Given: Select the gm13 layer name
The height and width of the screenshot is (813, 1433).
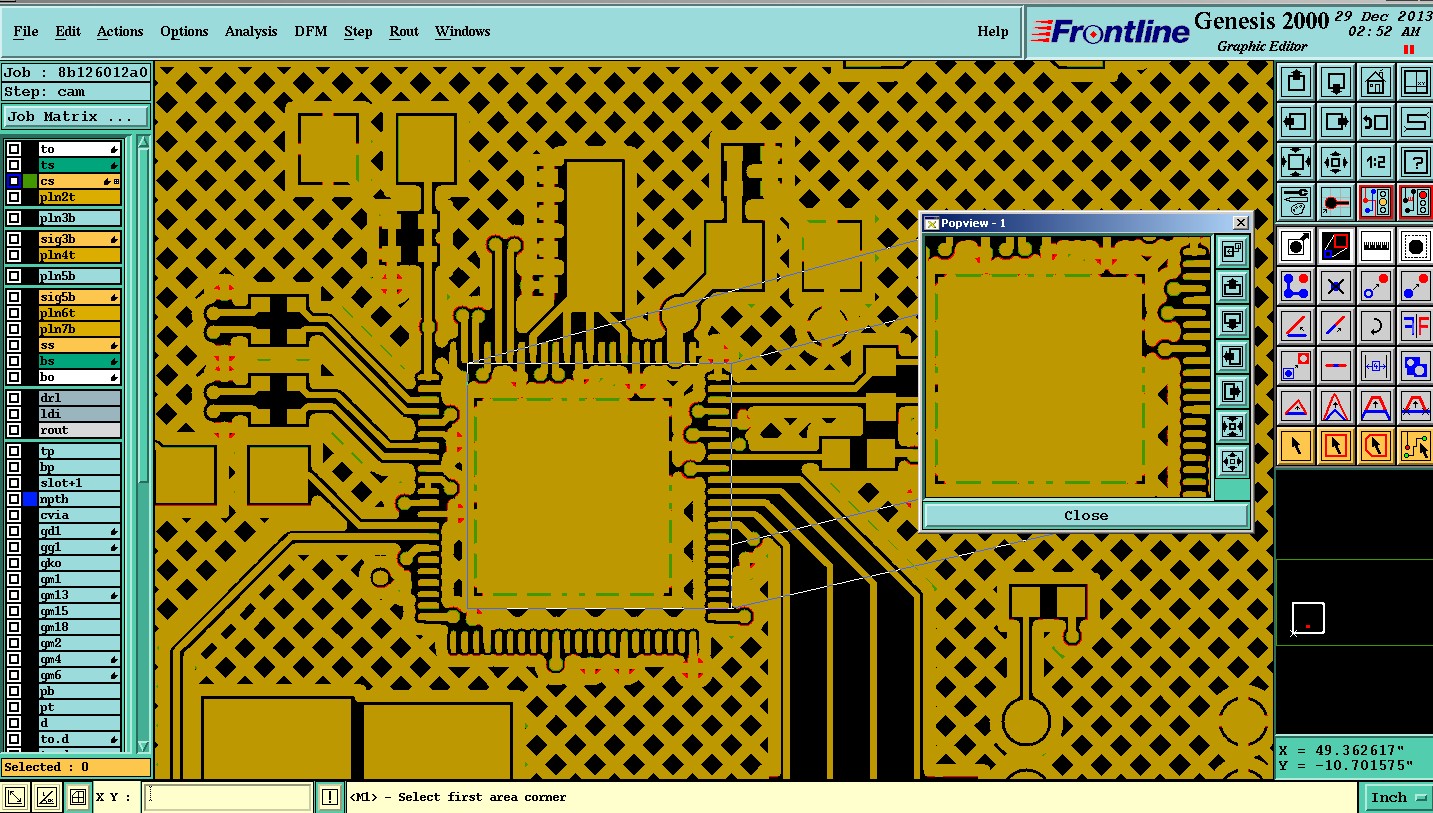Looking at the screenshot, I should pos(79,595).
